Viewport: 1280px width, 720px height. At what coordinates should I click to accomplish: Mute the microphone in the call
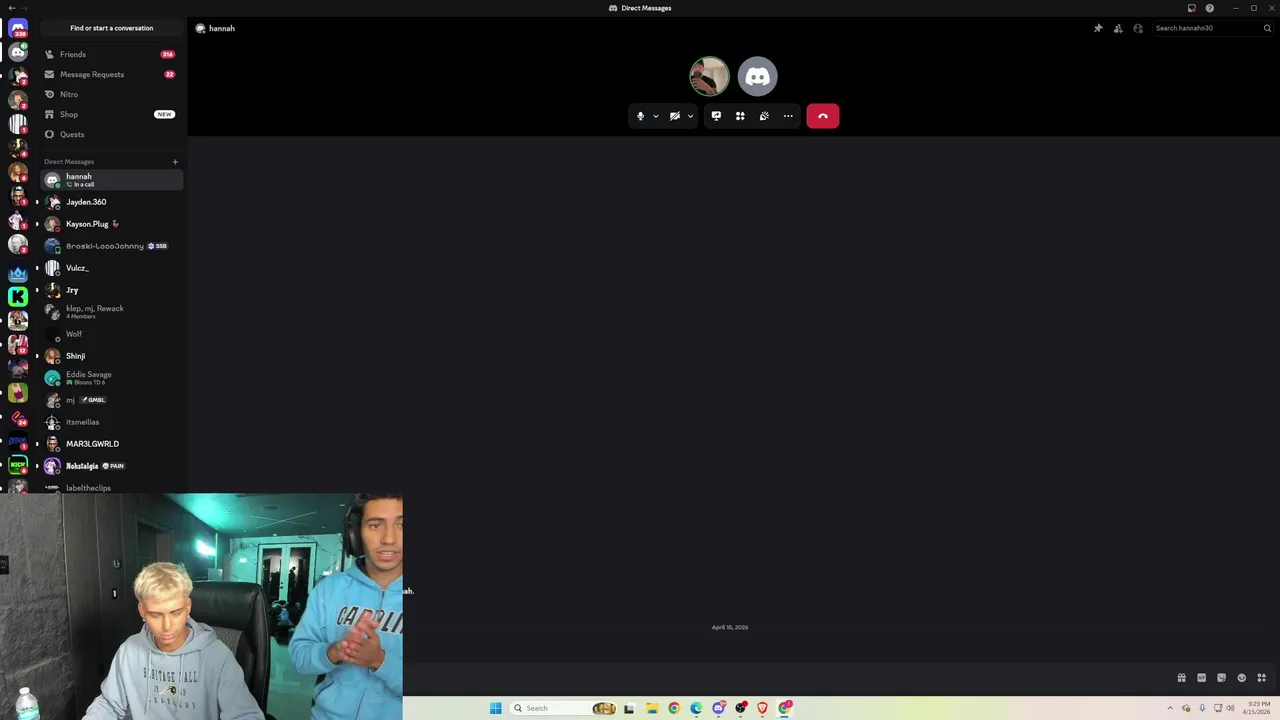pos(641,116)
